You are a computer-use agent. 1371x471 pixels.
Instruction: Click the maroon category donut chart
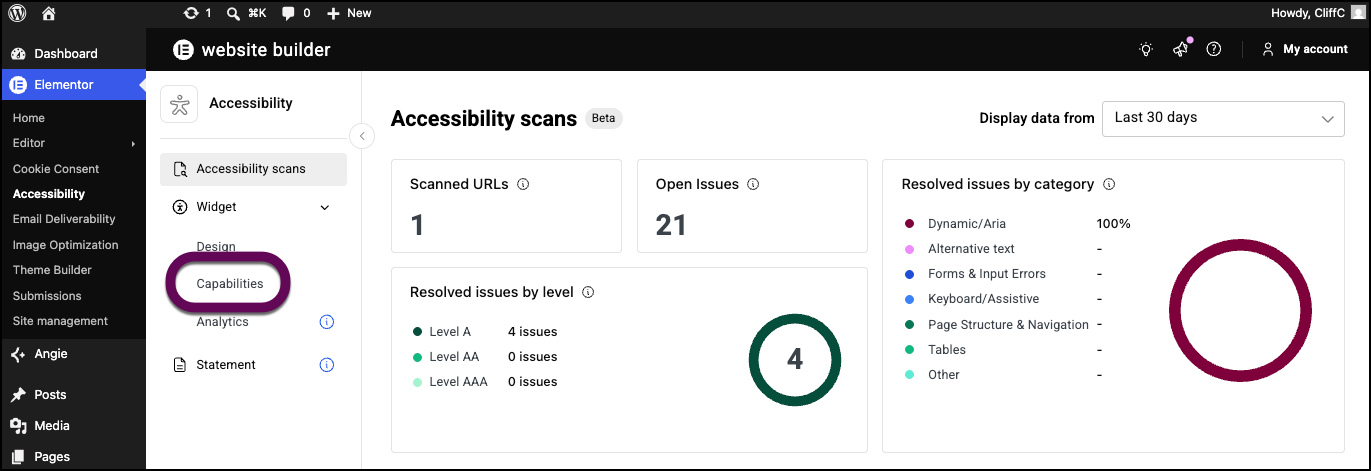point(1240,309)
